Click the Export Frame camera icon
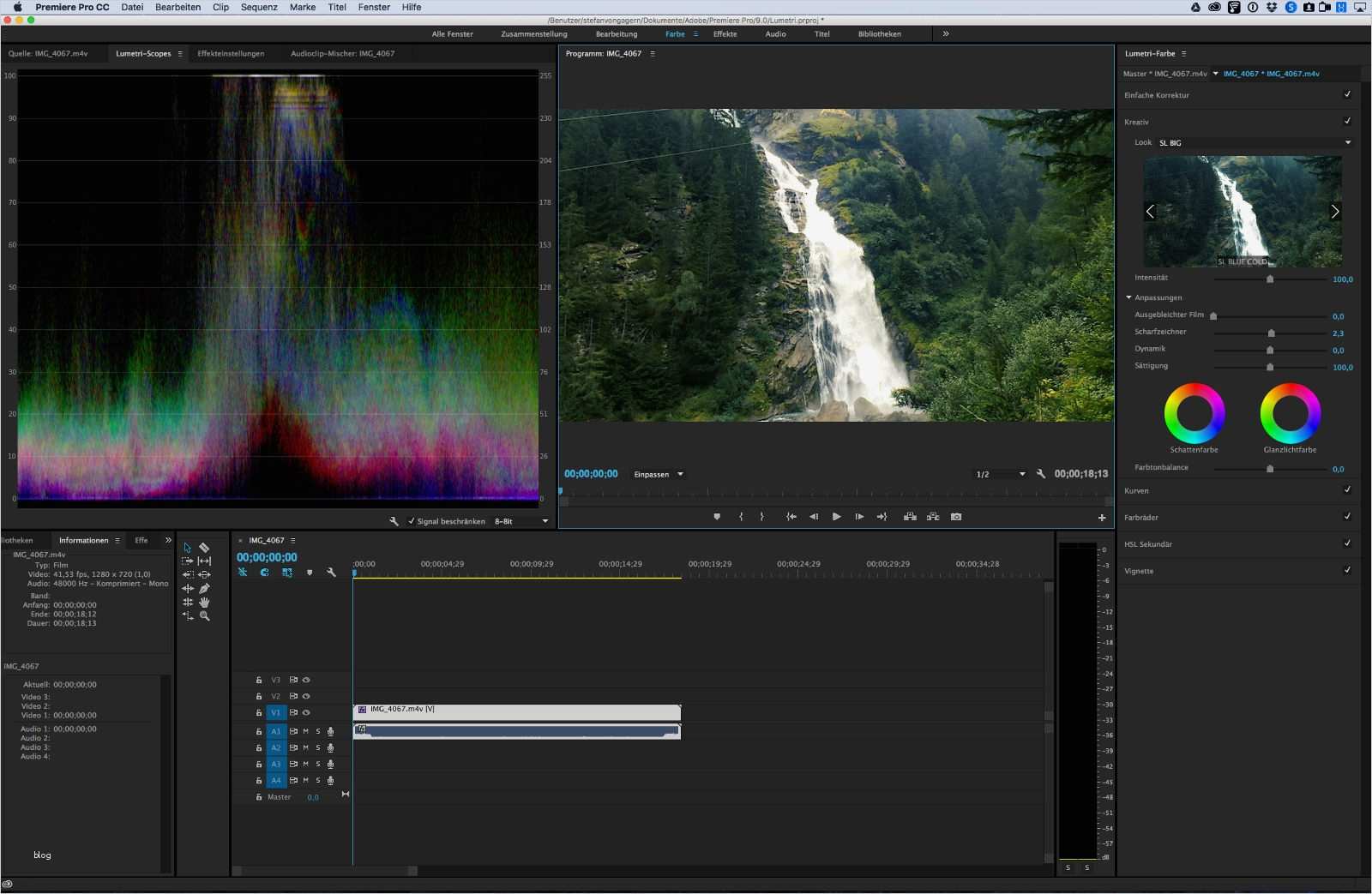This screenshot has height=894, width=1372. tap(958, 517)
